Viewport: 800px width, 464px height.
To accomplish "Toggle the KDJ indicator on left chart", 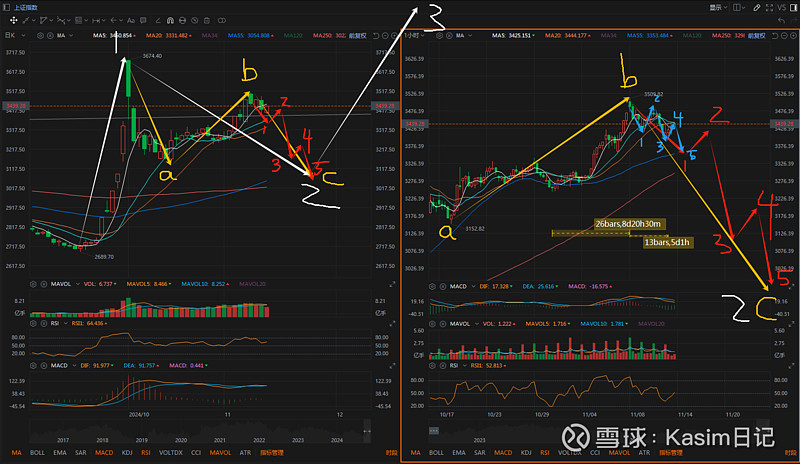I will point(127,452).
